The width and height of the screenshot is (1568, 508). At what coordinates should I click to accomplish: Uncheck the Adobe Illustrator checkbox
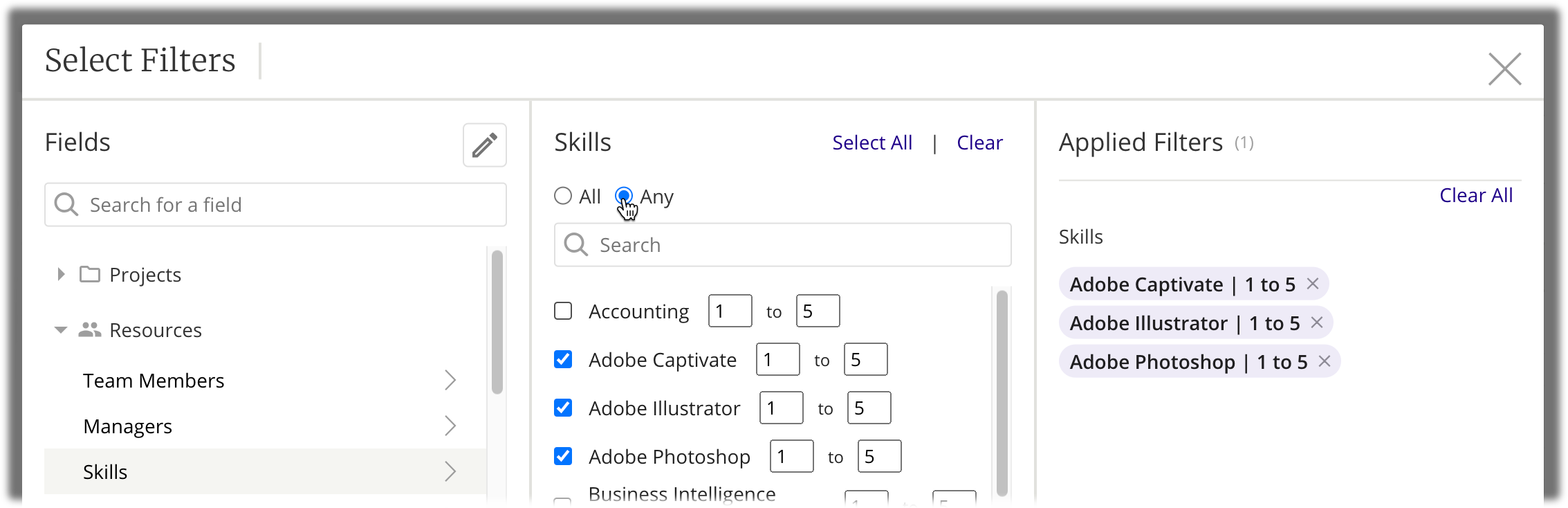pos(563,408)
